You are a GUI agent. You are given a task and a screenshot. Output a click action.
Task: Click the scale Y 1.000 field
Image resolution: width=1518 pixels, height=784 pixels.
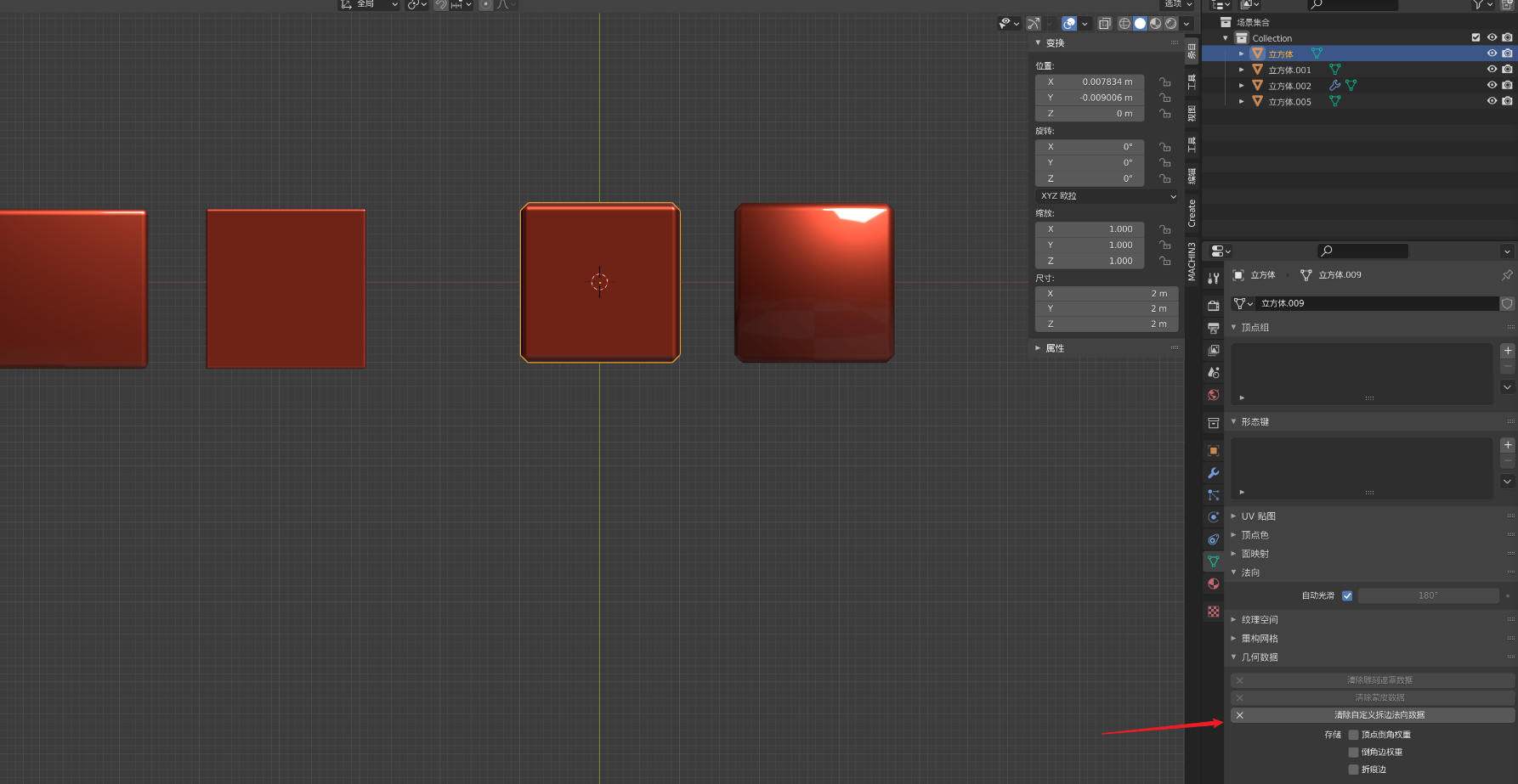1090,245
